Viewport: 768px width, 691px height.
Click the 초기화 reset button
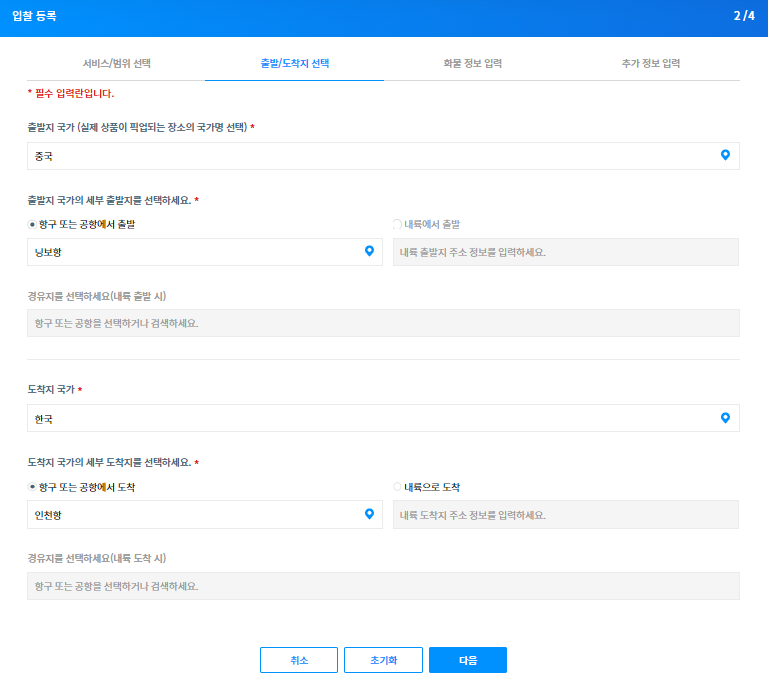pos(383,660)
